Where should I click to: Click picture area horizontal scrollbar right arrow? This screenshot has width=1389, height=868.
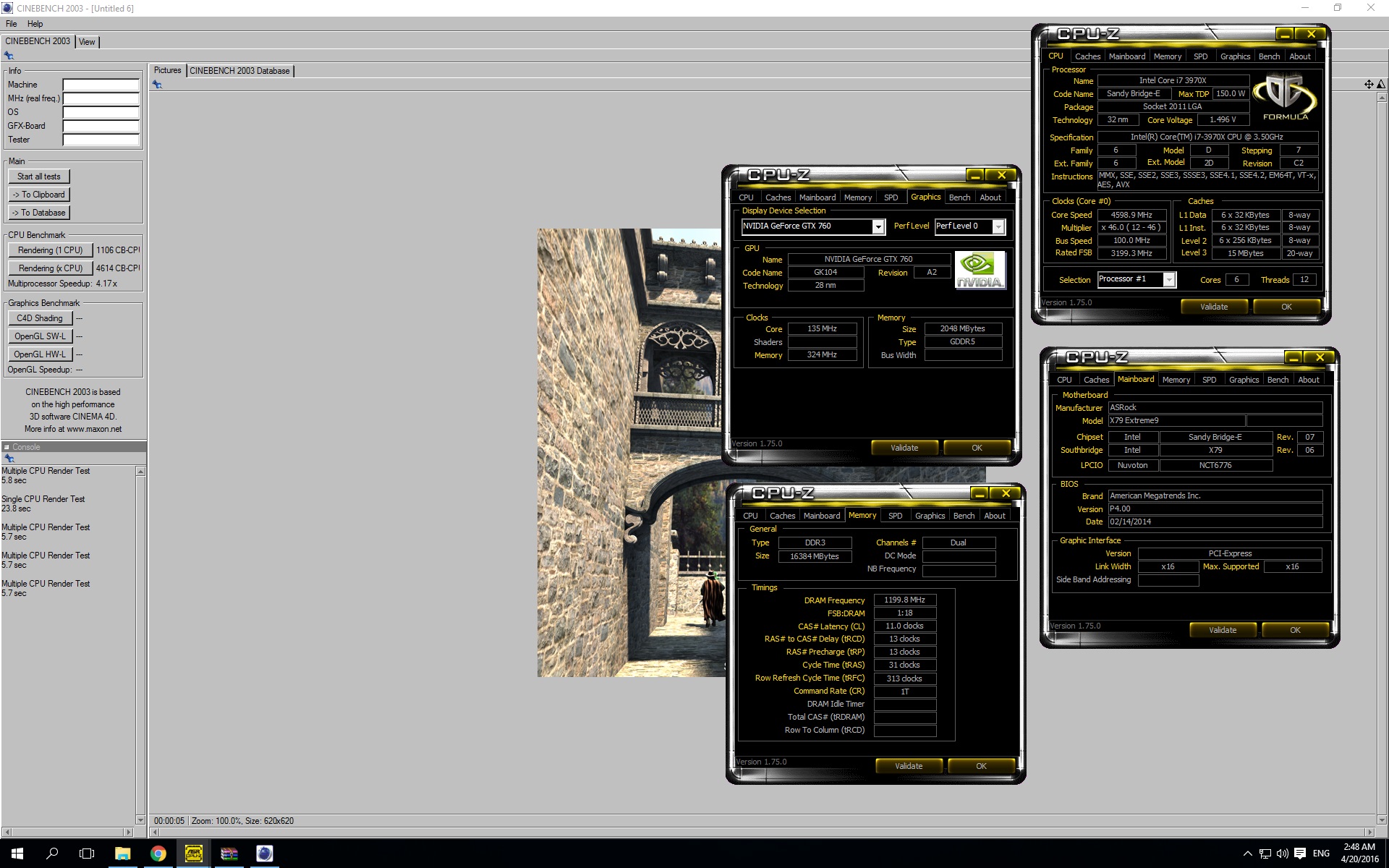coord(1369,833)
